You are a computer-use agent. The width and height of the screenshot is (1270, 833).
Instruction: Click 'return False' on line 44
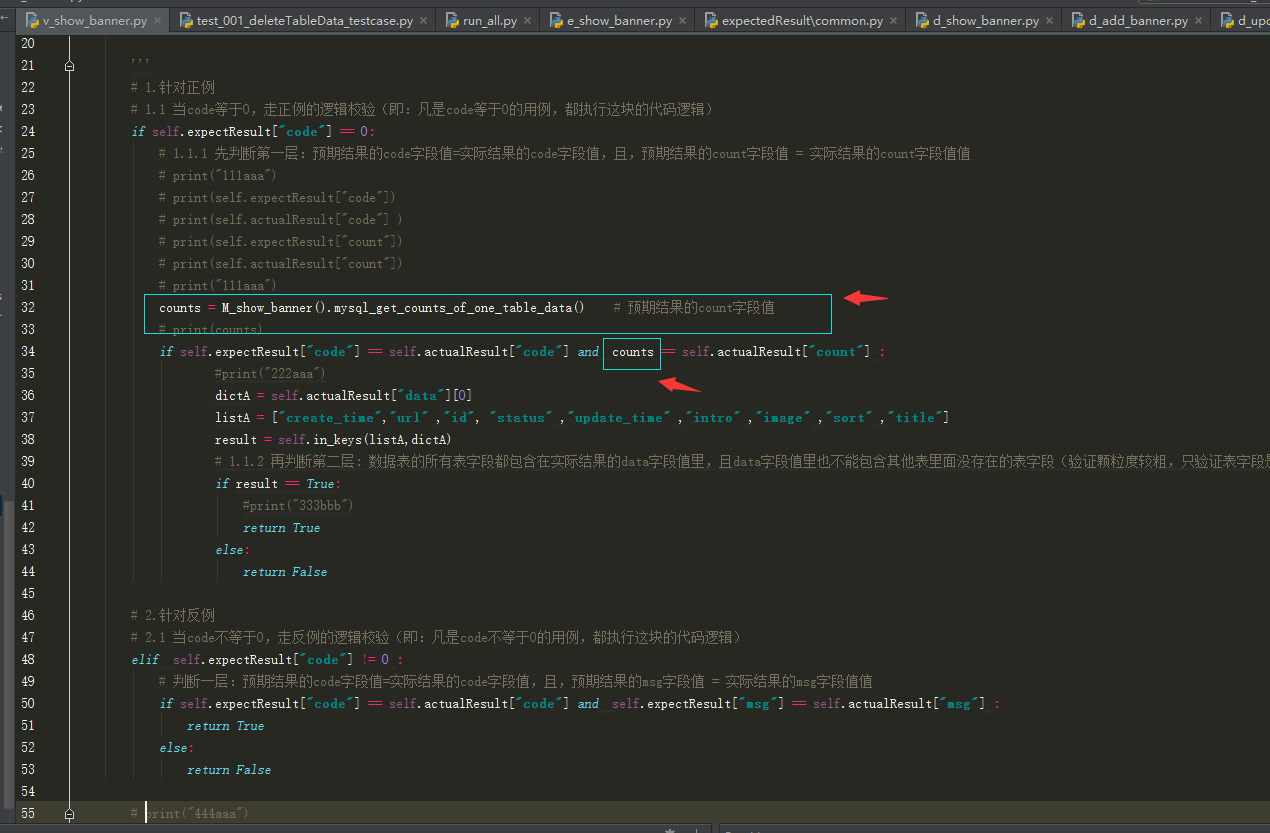(285, 571)
